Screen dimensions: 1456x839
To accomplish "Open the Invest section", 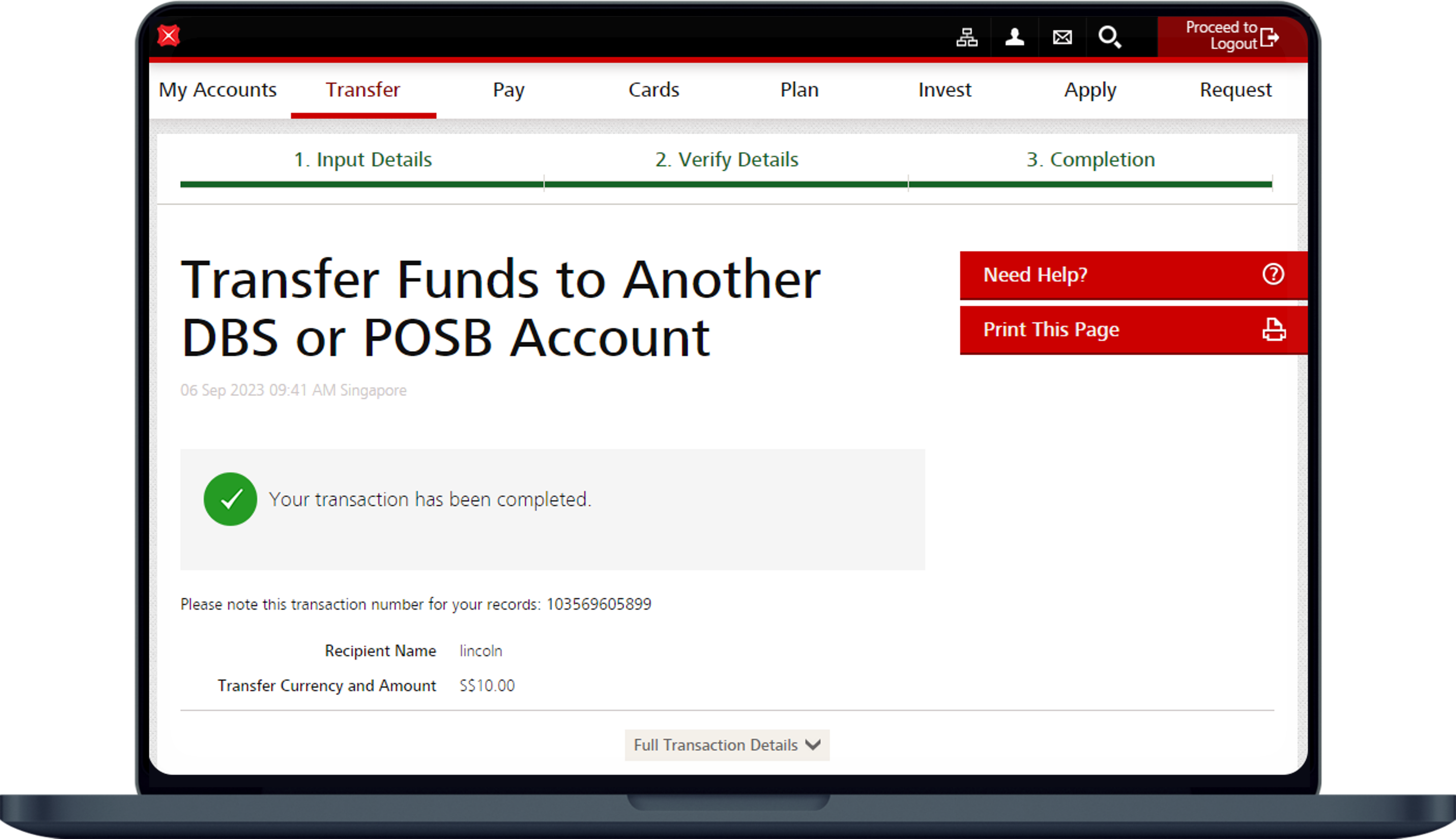I will coord(945,90).
